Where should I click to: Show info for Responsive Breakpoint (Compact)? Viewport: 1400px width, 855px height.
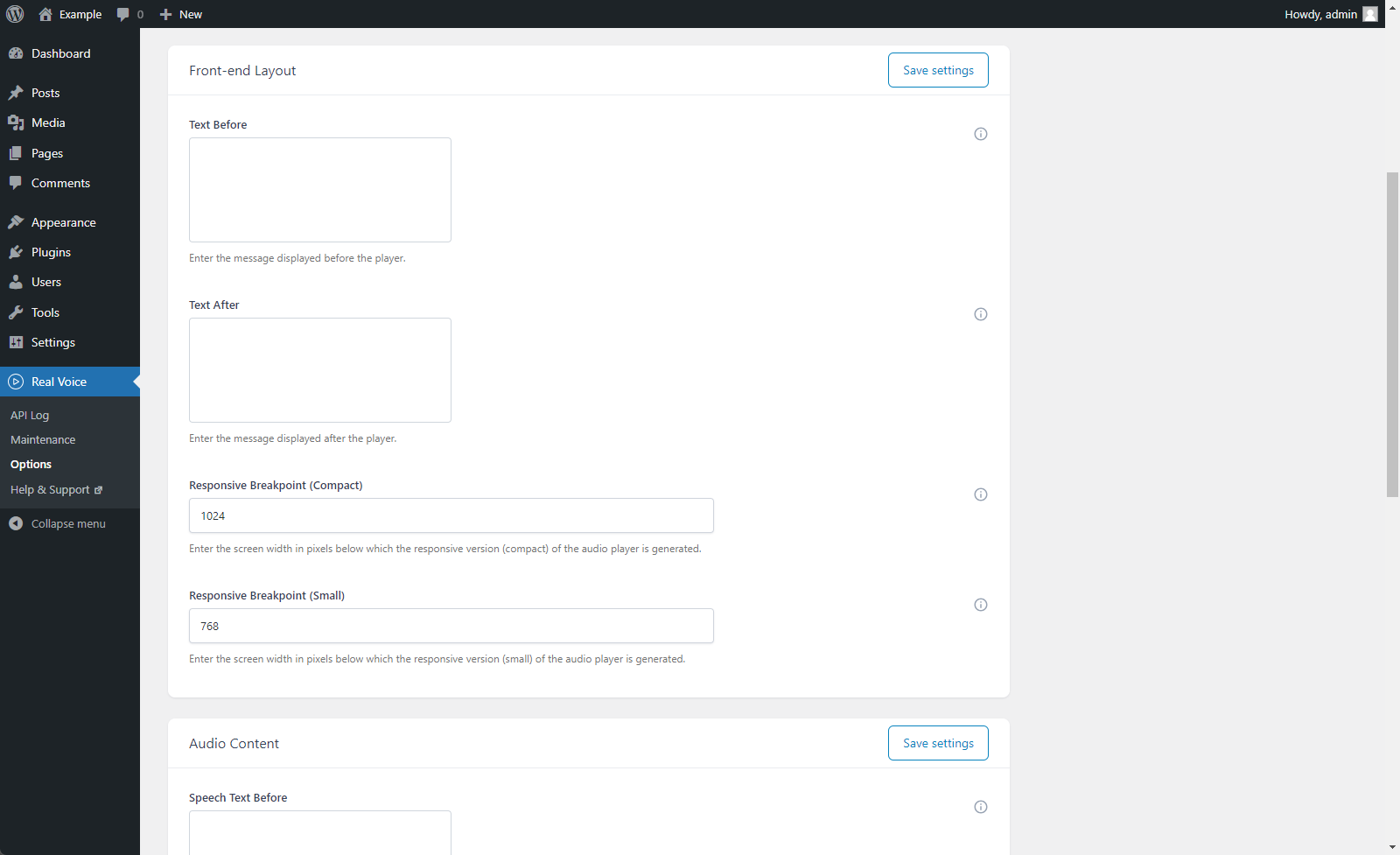pos(981,494)
